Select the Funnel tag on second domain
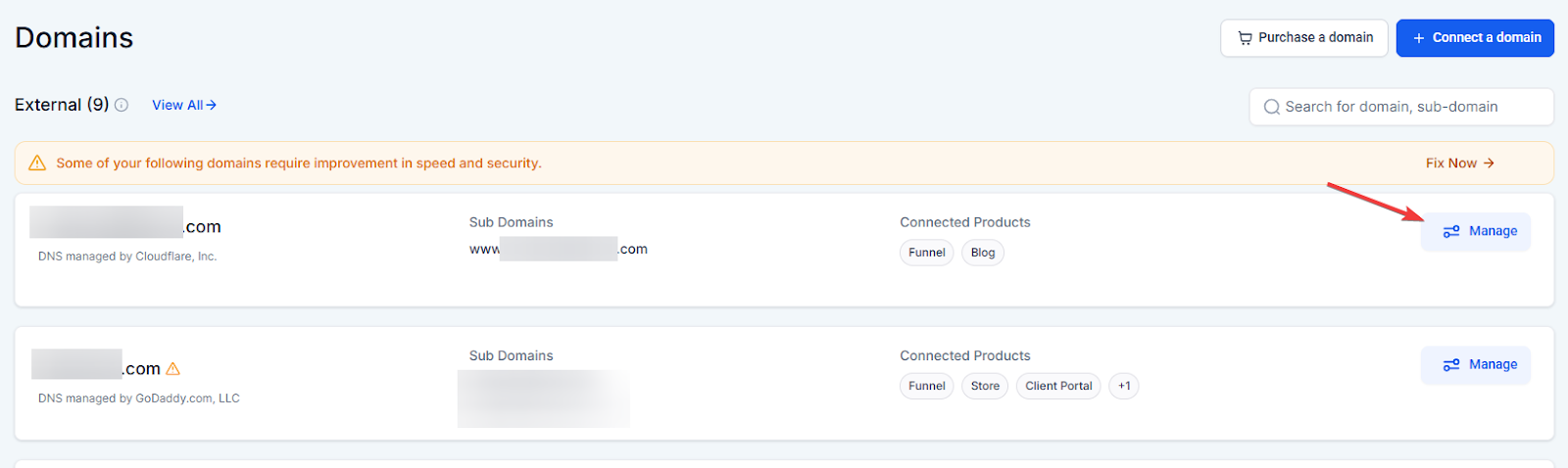The image size is (1568, 468). point(926,386)
